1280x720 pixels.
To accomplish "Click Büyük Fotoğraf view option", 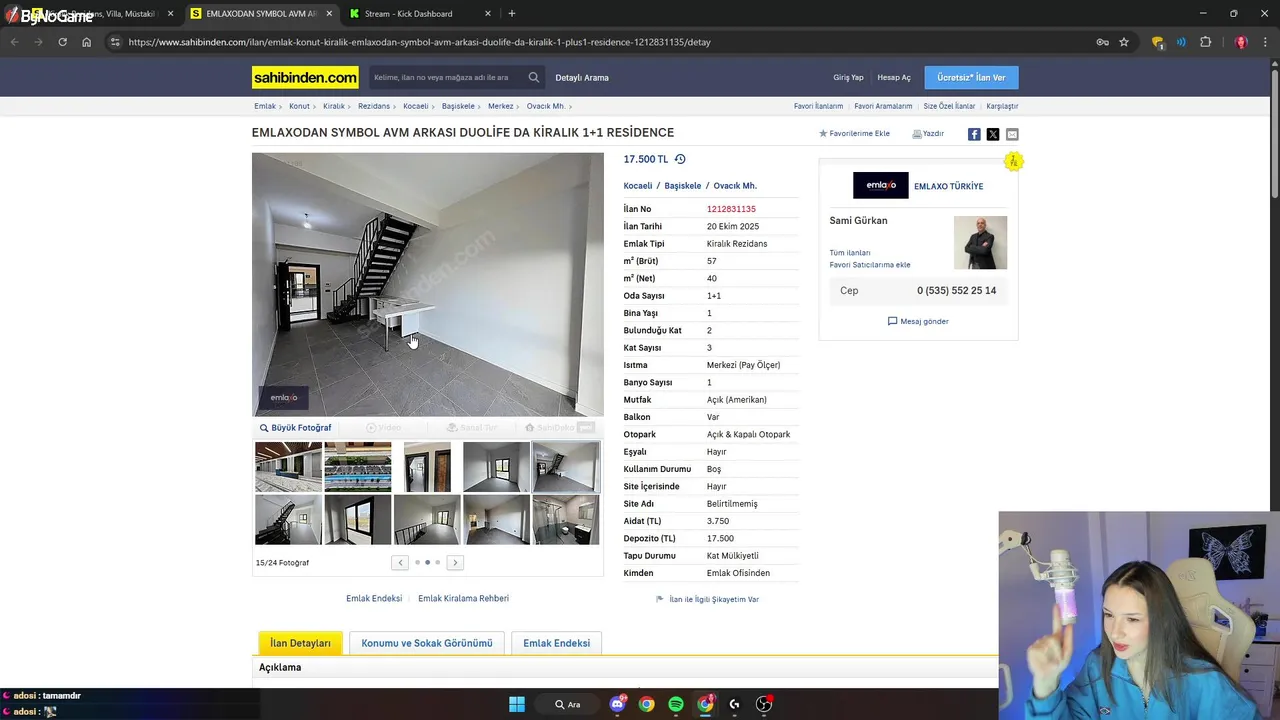I will pos(296,428).
